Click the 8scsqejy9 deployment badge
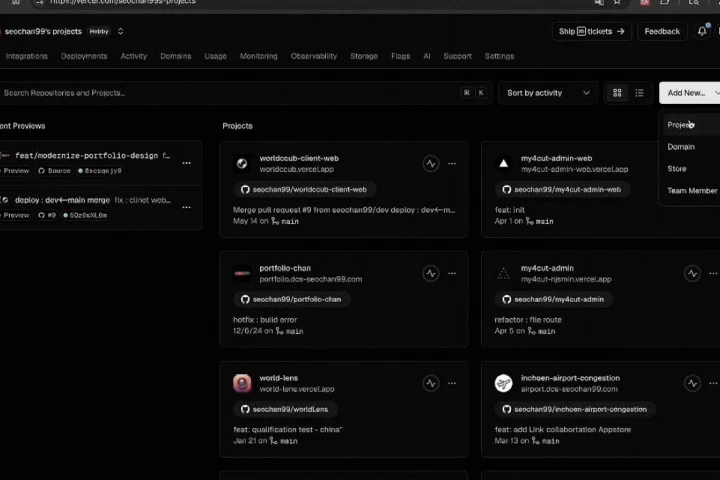This screenshot has height=480, width=720. point(100,170)
